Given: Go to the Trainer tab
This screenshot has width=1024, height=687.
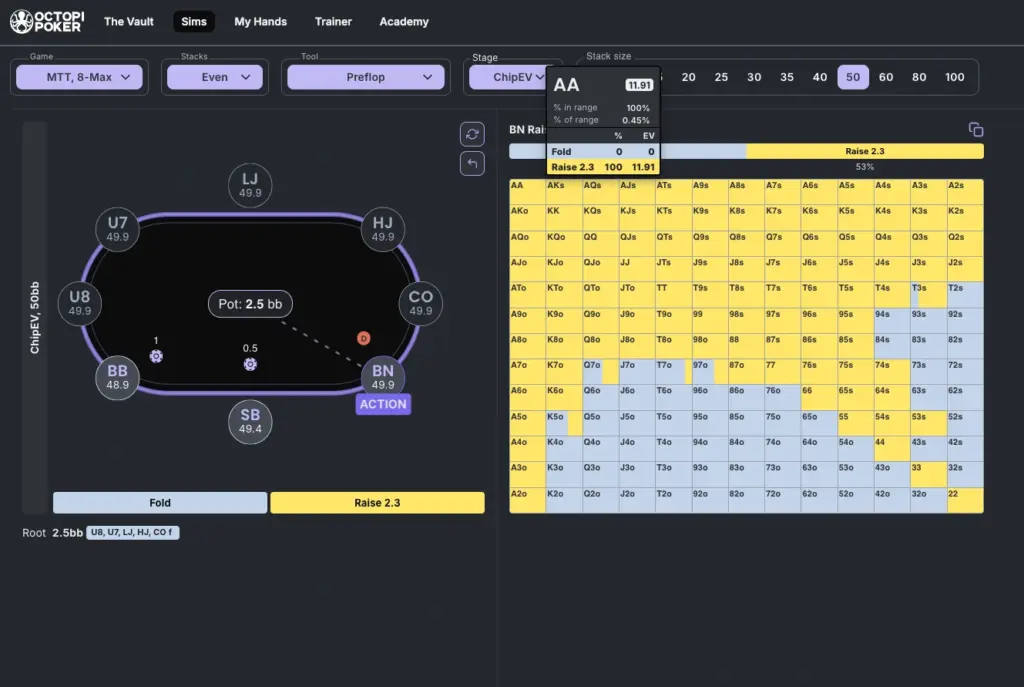Looking at the screenshot, I should point(333,22).
